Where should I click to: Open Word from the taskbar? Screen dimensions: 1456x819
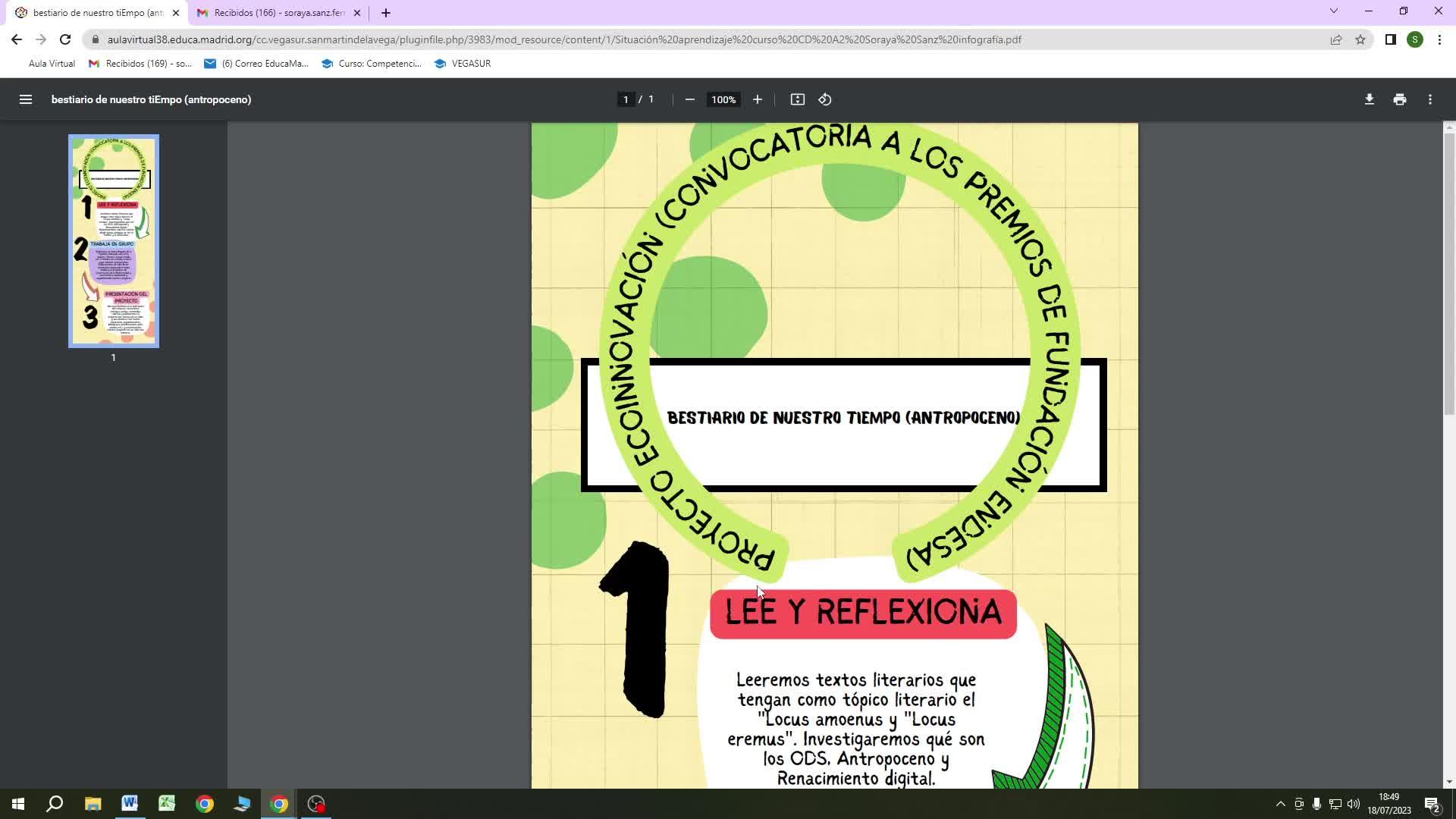pos(130,804)
